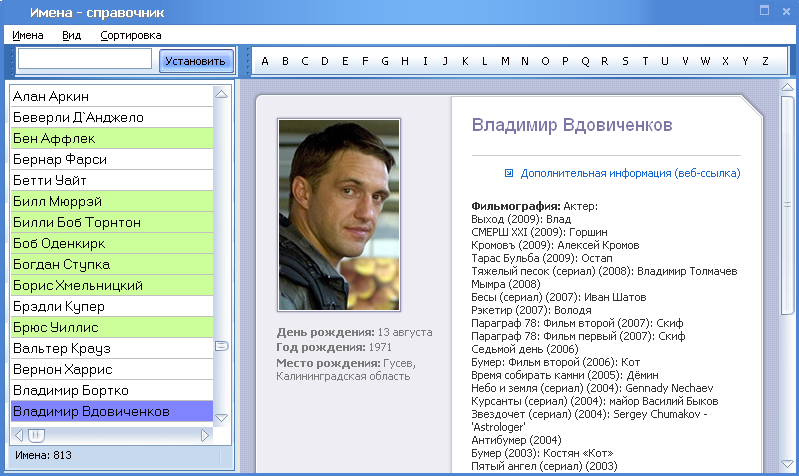Select Вернон Харрис in the list
The height and width of the screenshot is (476, 799).
pyautogui.click(x=112, y=369)
